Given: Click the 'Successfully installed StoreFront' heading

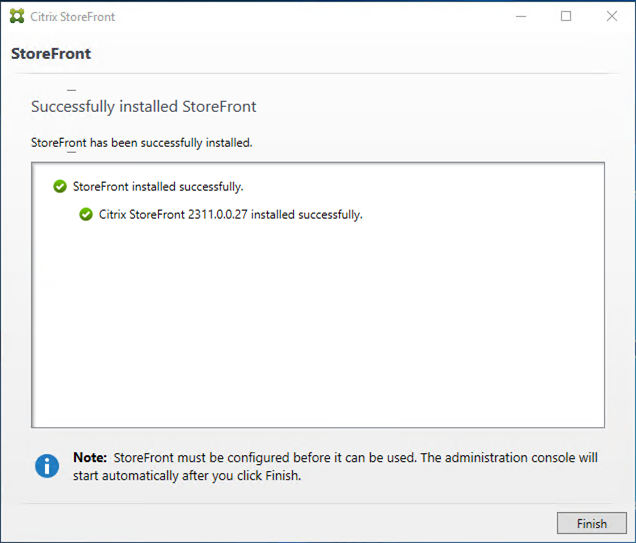Looking at the screenshot, I should tap(144, 107).
